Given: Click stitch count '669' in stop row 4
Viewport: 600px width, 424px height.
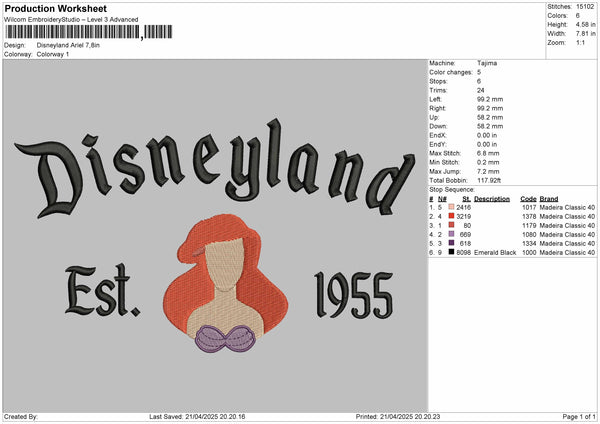Looking at the screenshot, I should (x=465, y=235).
